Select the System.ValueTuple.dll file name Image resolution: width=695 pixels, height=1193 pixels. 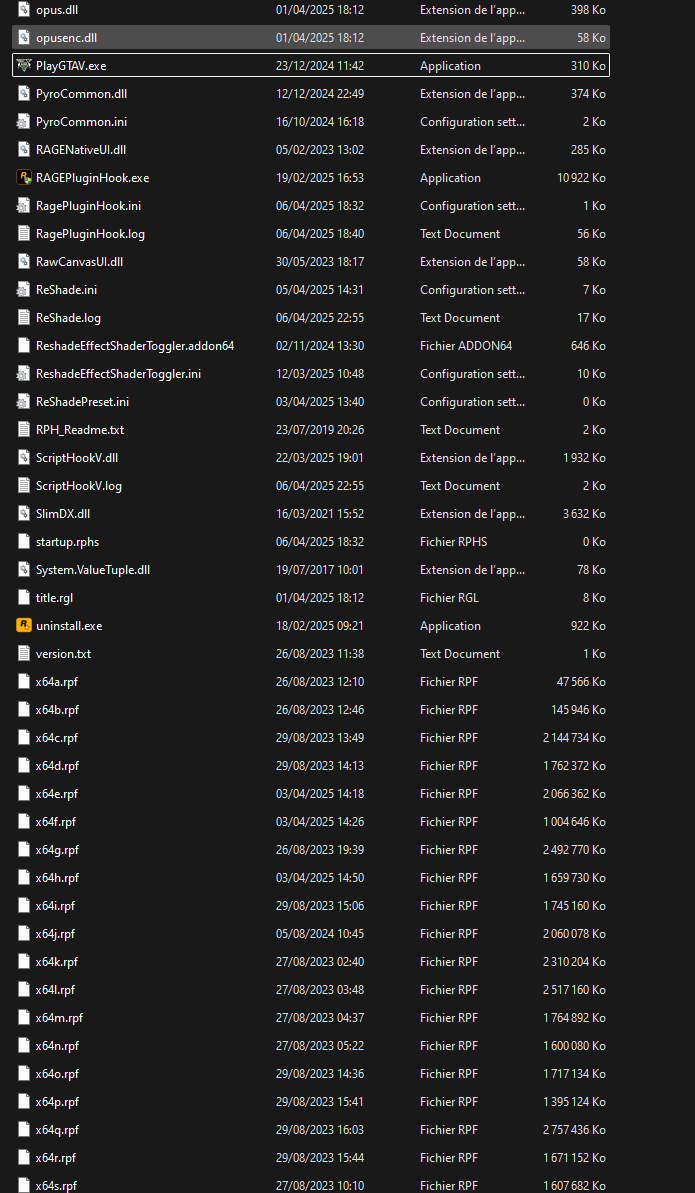click(93, 570)
